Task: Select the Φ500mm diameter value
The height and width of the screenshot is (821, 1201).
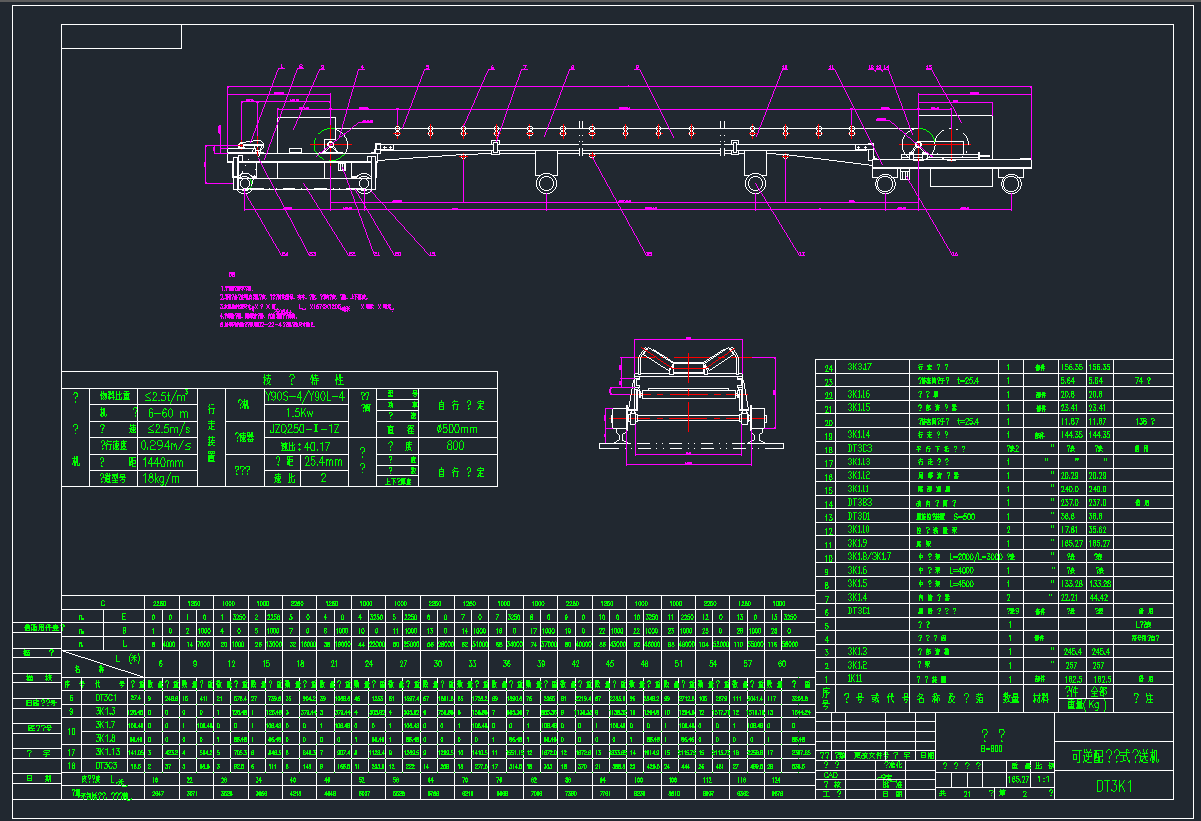Action: pyautogui.click(x=457, y=429)
